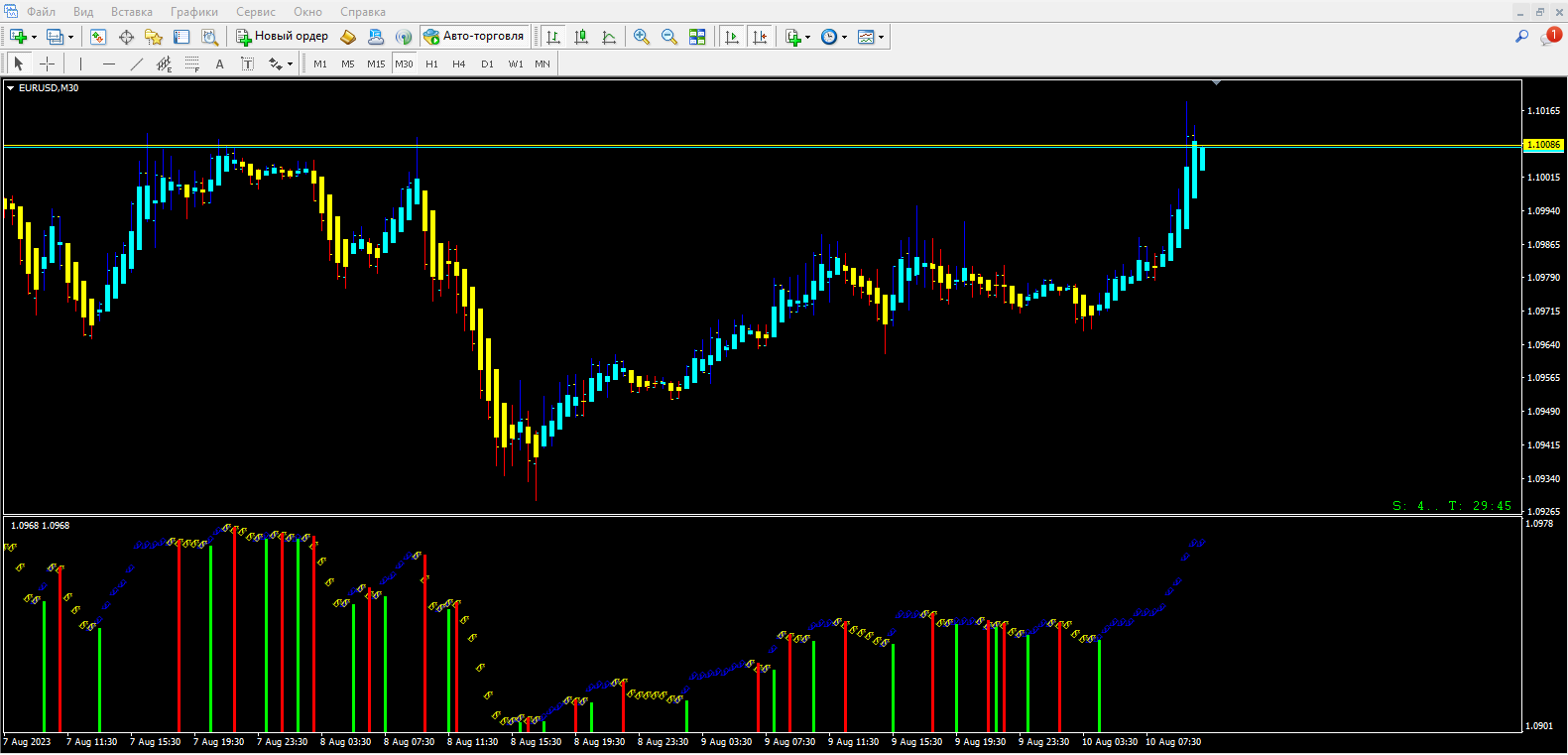Open the Вид menu

pos(83,12)
